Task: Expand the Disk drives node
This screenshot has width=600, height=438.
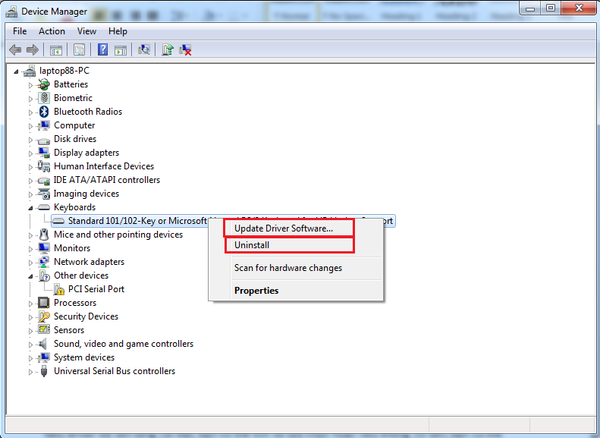Action: [x=31, y=140]
